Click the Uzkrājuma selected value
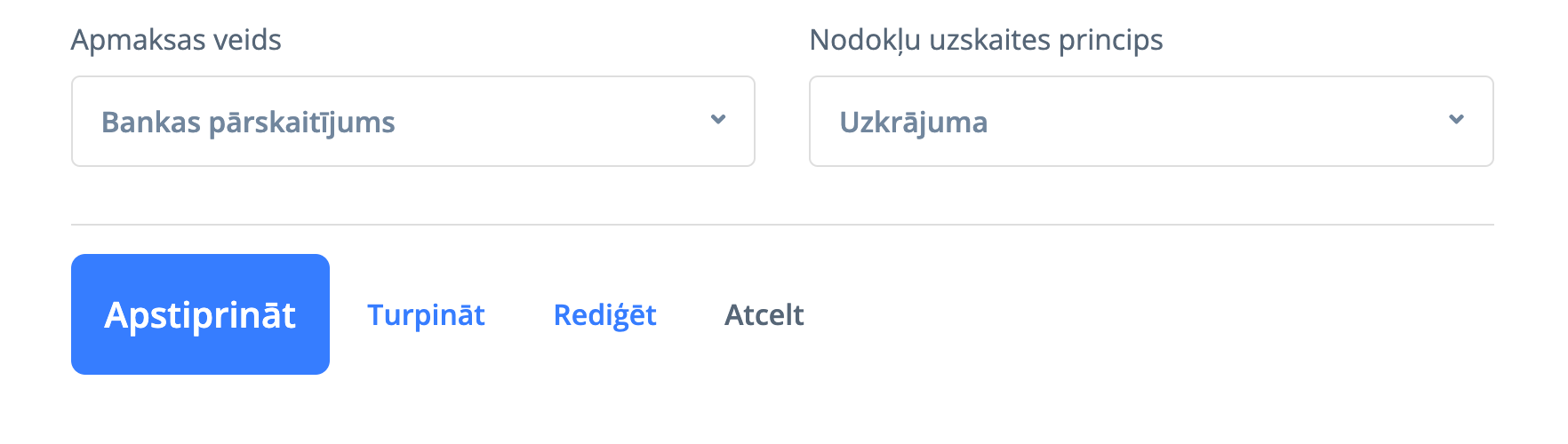This screenshot has height=444, width=1568. (913, 123)
